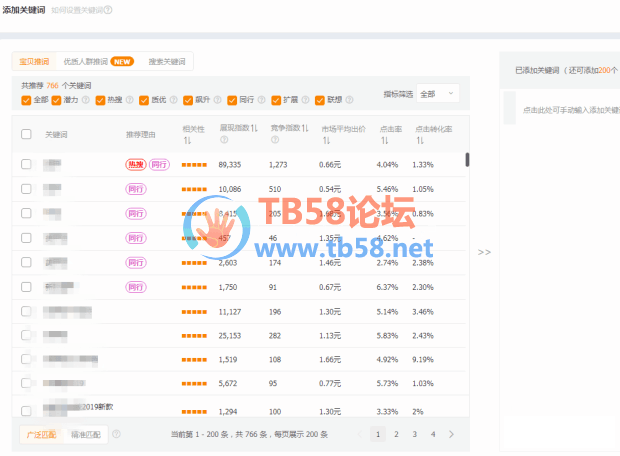Click the red 热搜 tag in first row
Viewport: 620px width, 456px height.
pos(136,165)
